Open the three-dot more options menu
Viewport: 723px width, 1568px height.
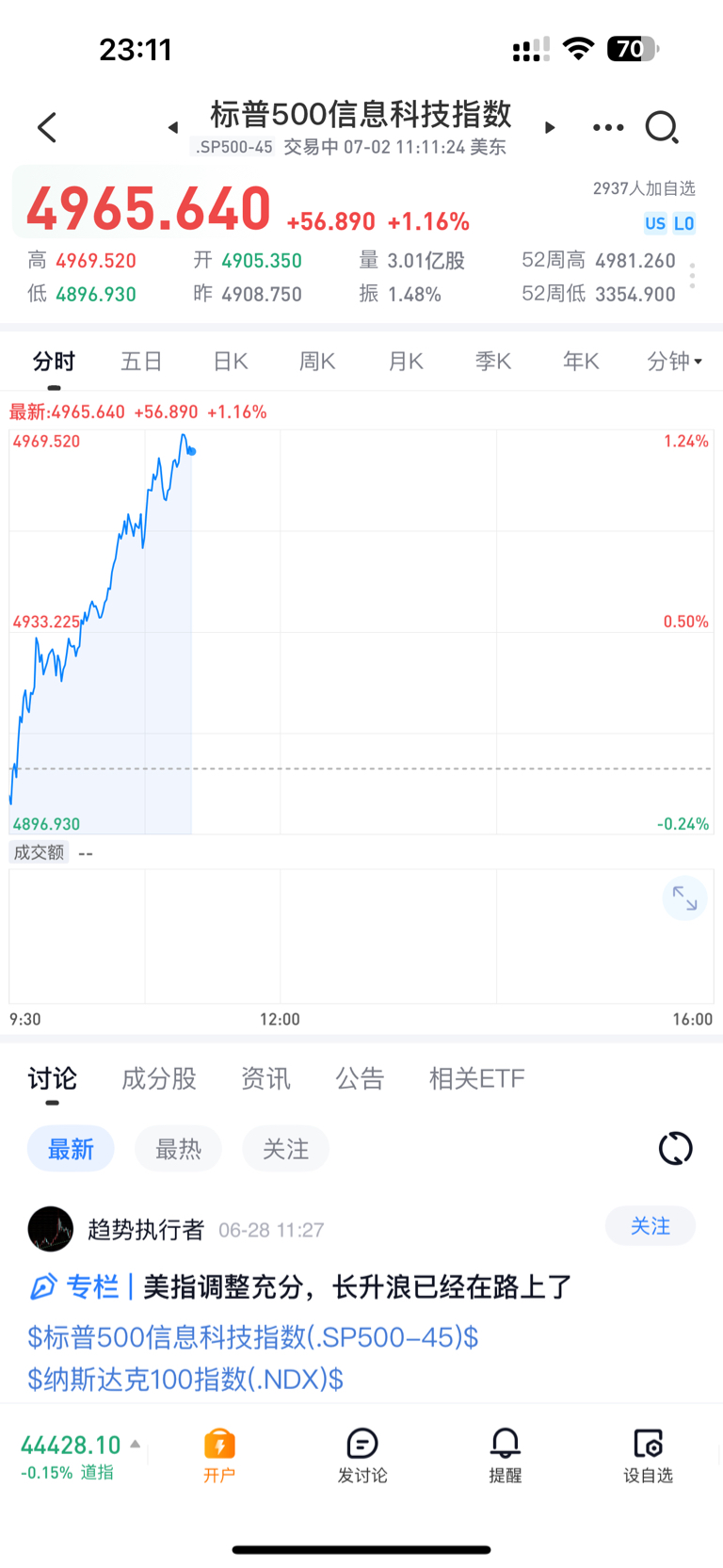pyautogui.click(x=608, y=127)
